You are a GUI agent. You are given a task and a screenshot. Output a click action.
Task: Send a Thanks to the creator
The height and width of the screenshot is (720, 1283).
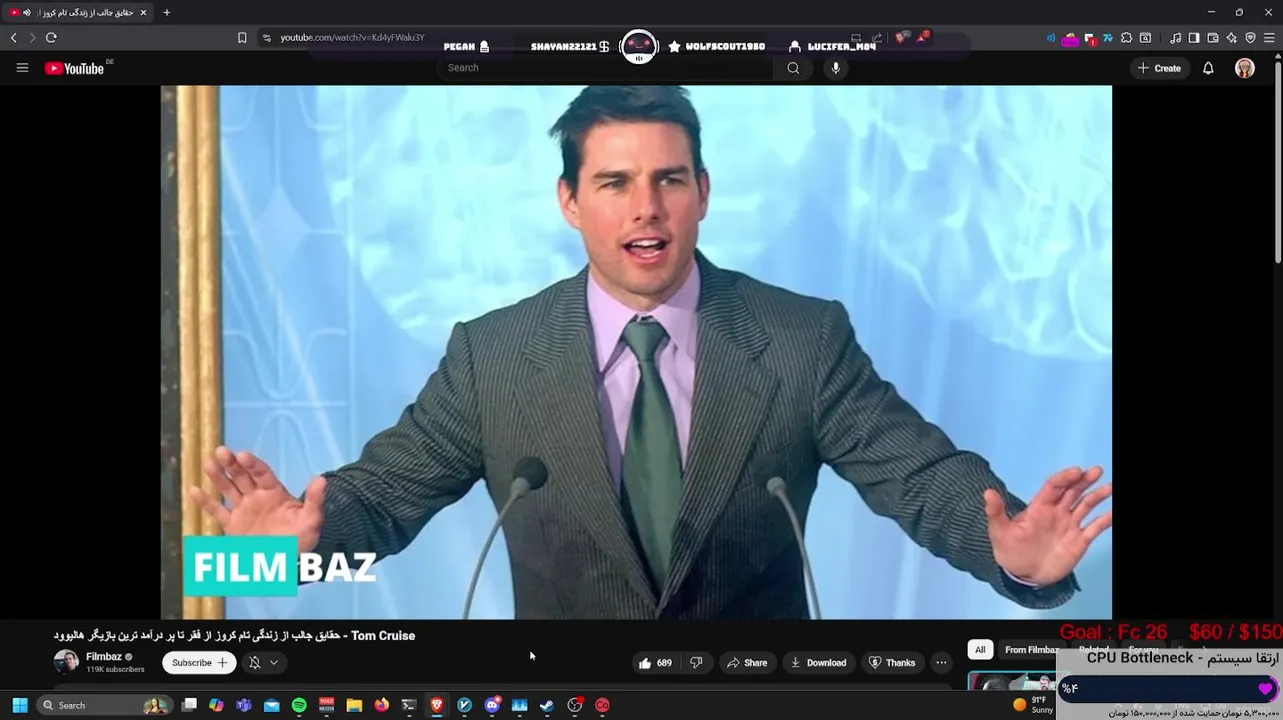click(x=892, y=663)
